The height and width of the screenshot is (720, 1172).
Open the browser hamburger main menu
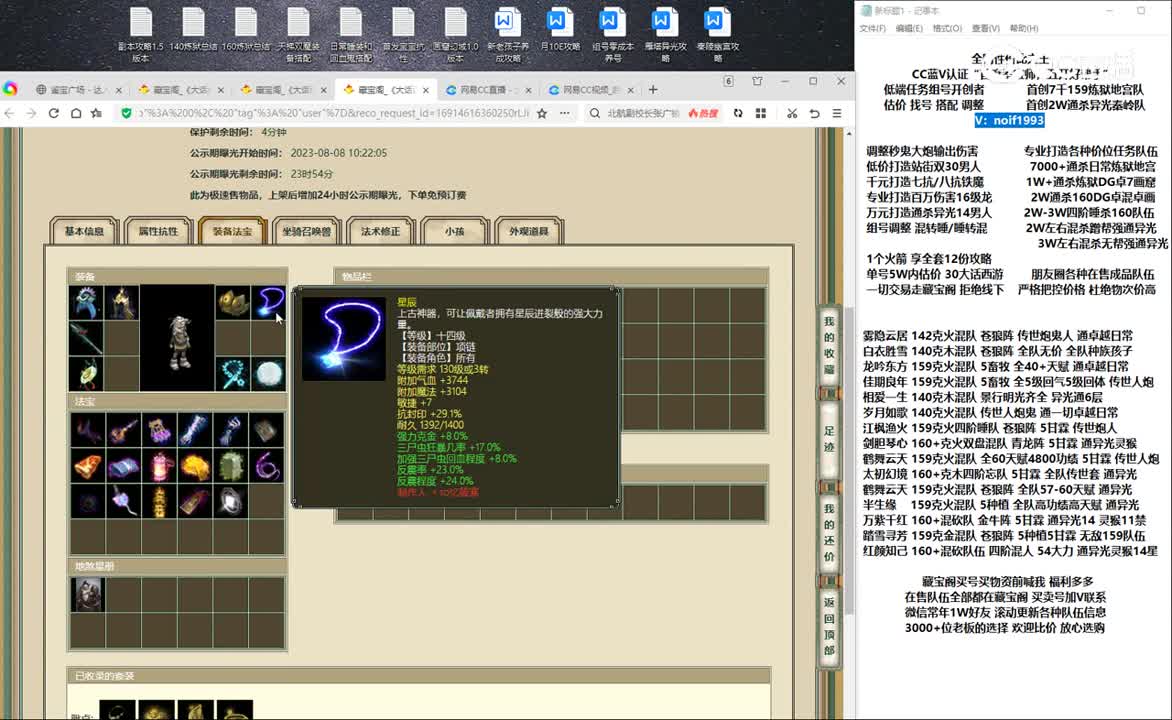coord(837,113)
